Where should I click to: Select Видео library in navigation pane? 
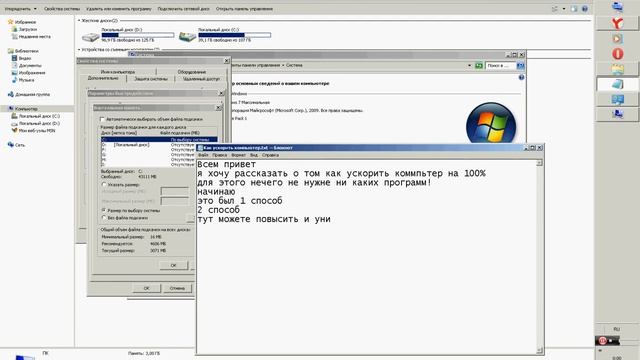[25, 58]
